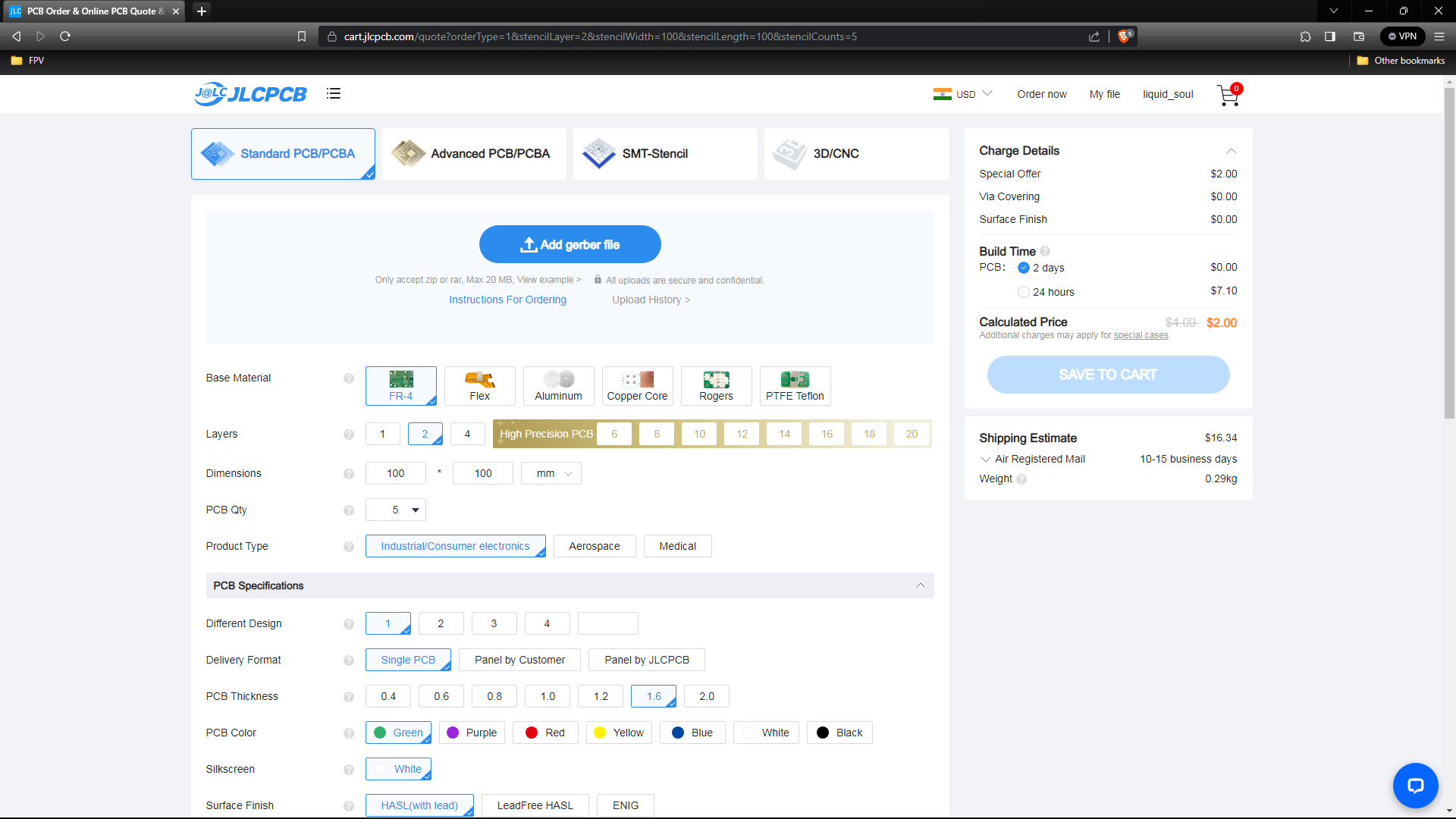Click the Brave Shields icon in address bar
This screenshot has width=1456, height=819.
coord(1124,36)
